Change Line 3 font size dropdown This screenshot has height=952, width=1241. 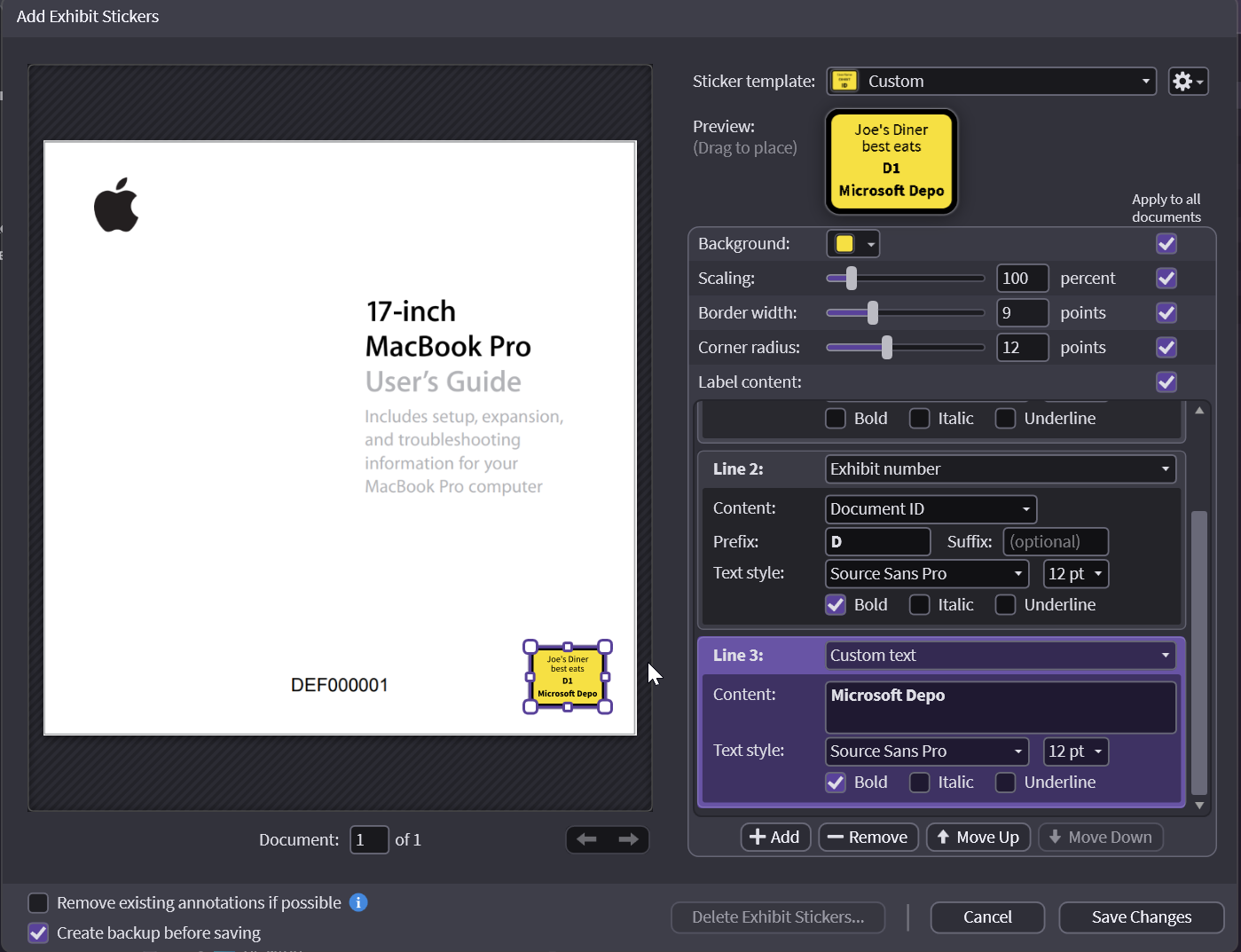click(x=1075, y=751)
